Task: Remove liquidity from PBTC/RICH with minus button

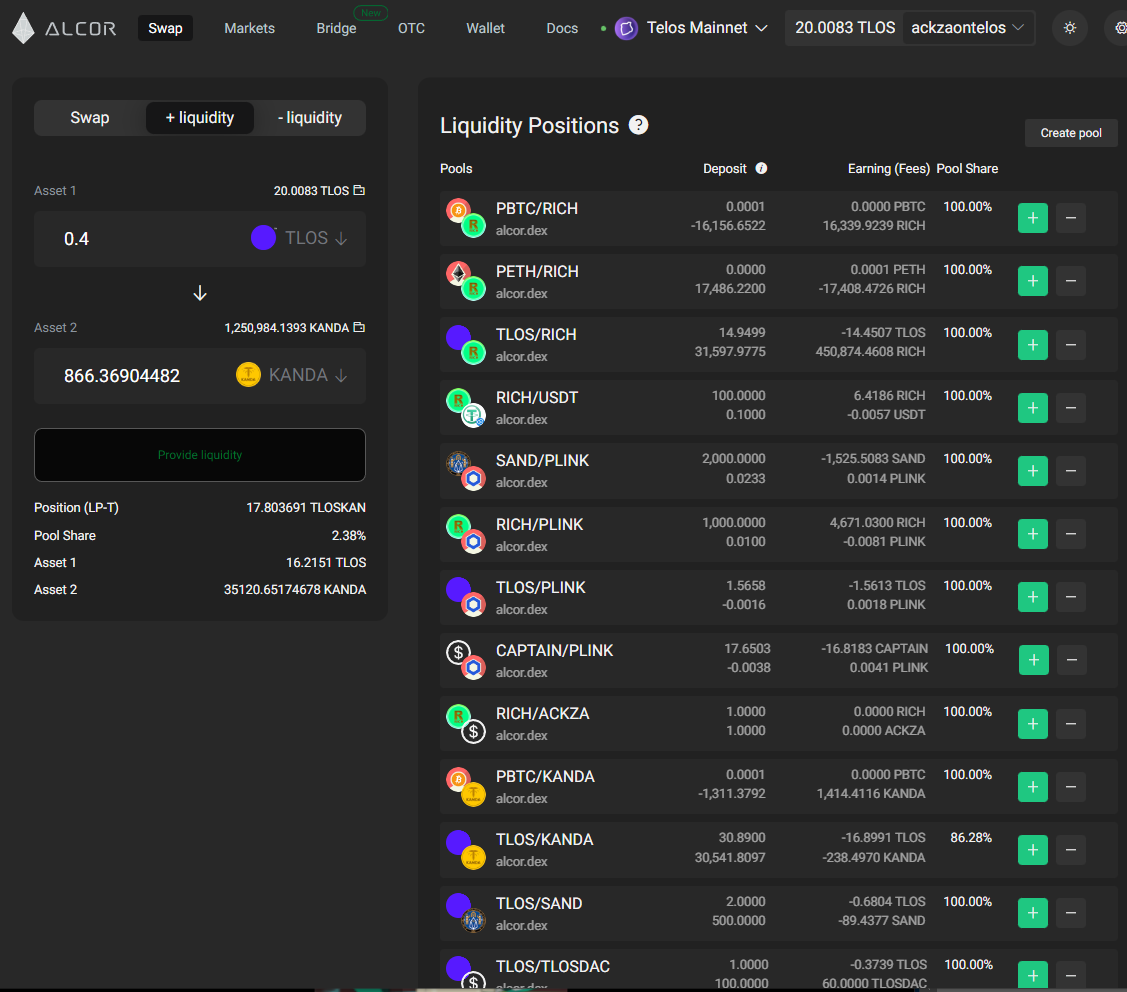Action: coord(1070,218)
